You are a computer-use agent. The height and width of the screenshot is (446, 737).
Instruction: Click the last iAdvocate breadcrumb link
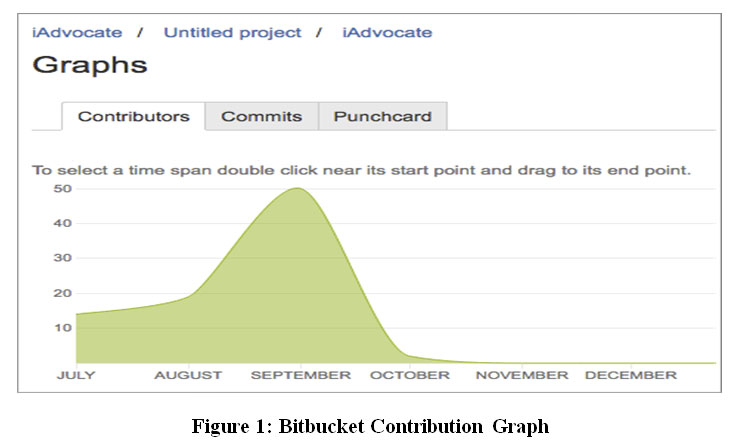pos(387,32)
